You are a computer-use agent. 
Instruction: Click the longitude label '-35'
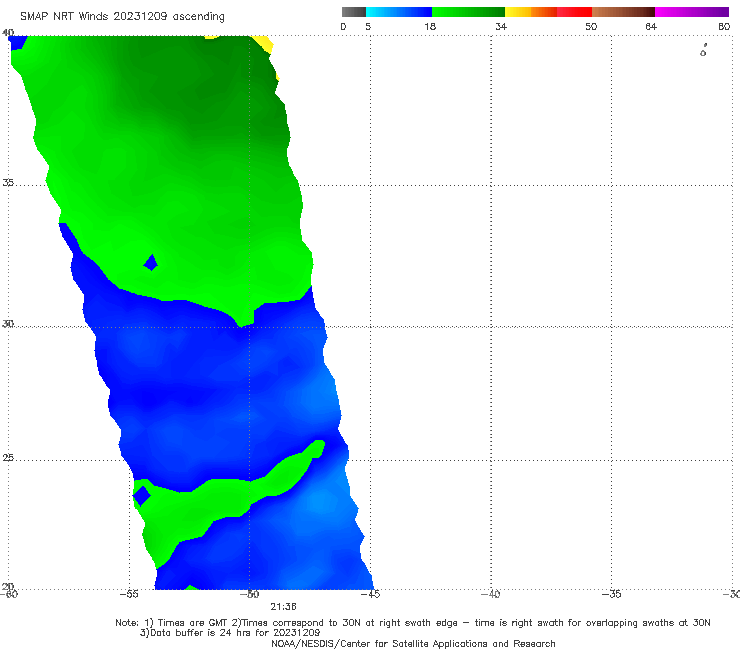point(612,594)
